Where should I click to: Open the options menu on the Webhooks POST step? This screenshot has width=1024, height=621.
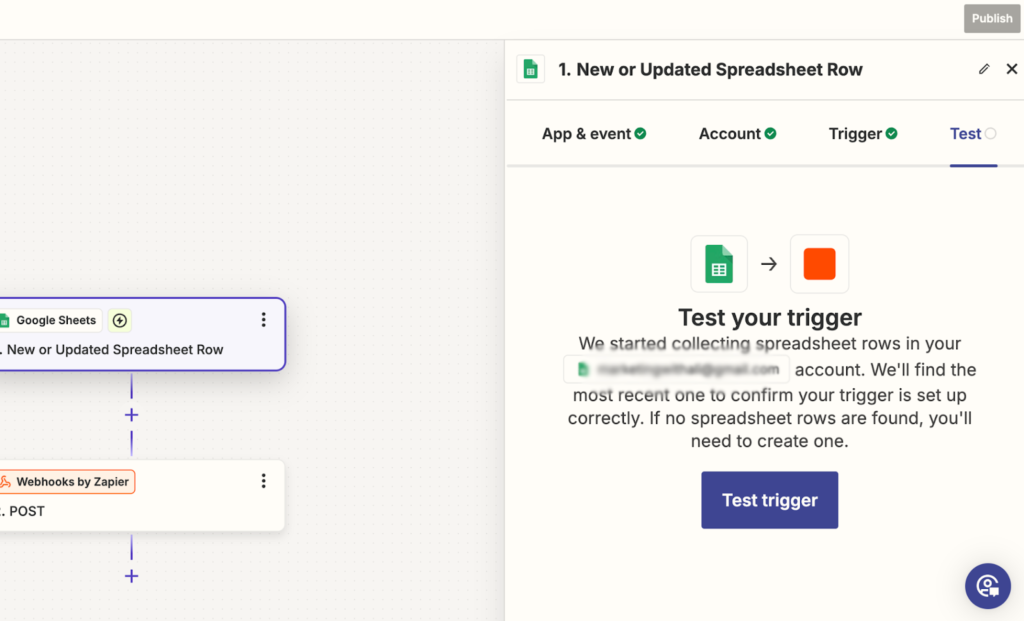coord(263,480)
